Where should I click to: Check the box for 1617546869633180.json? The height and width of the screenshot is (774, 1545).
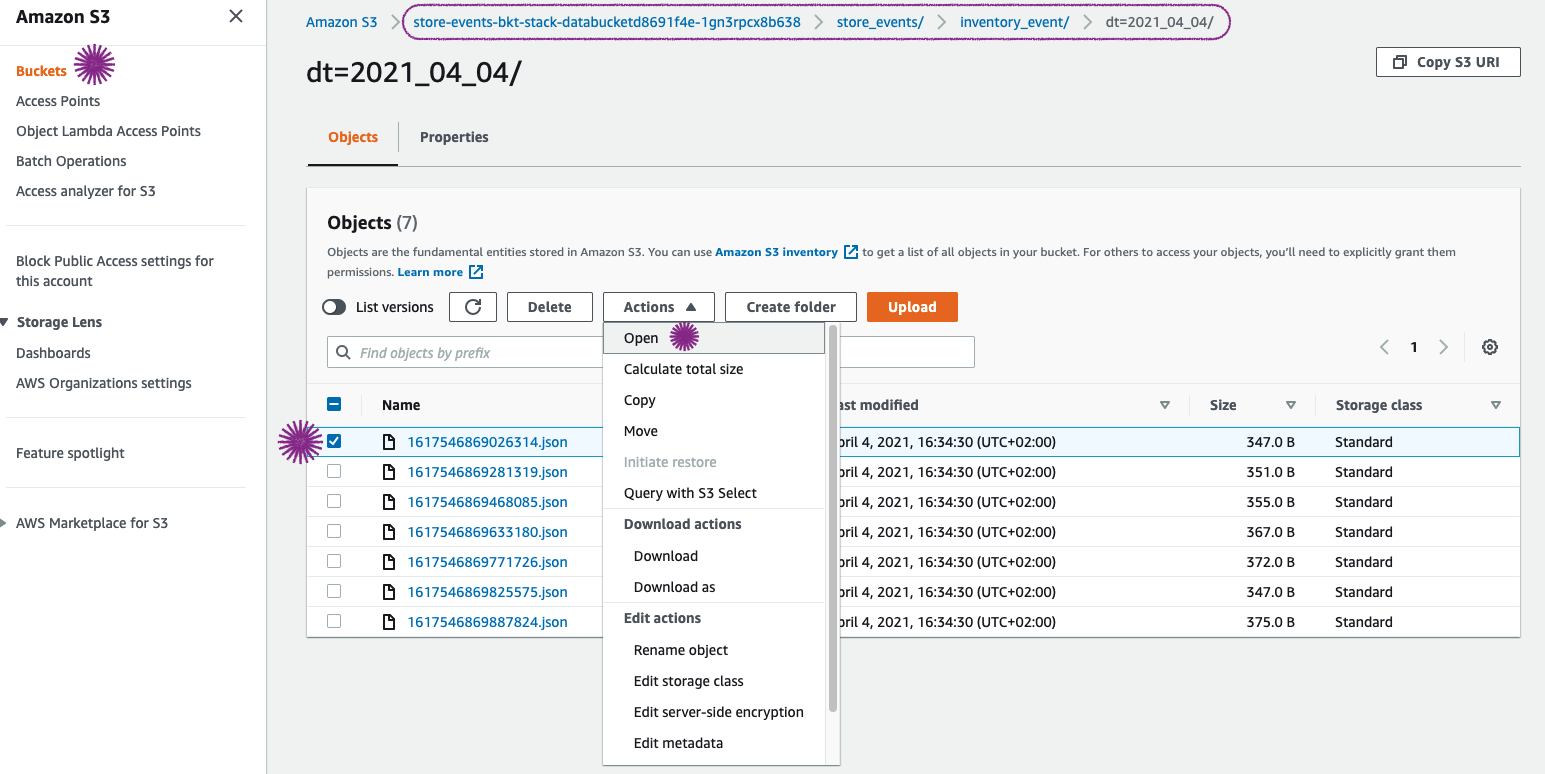tap(334, 531)
